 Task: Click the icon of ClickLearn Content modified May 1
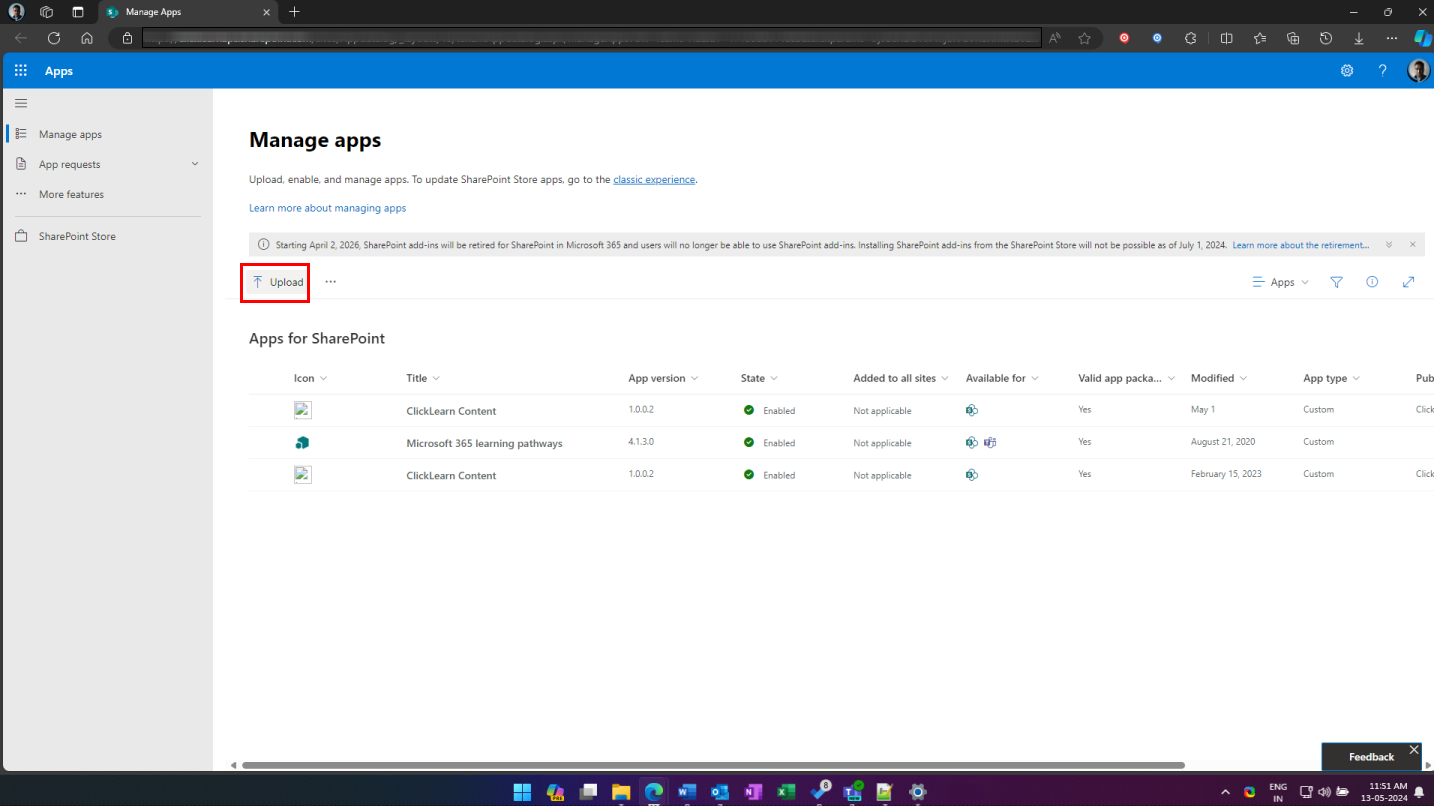click(302, 410)
